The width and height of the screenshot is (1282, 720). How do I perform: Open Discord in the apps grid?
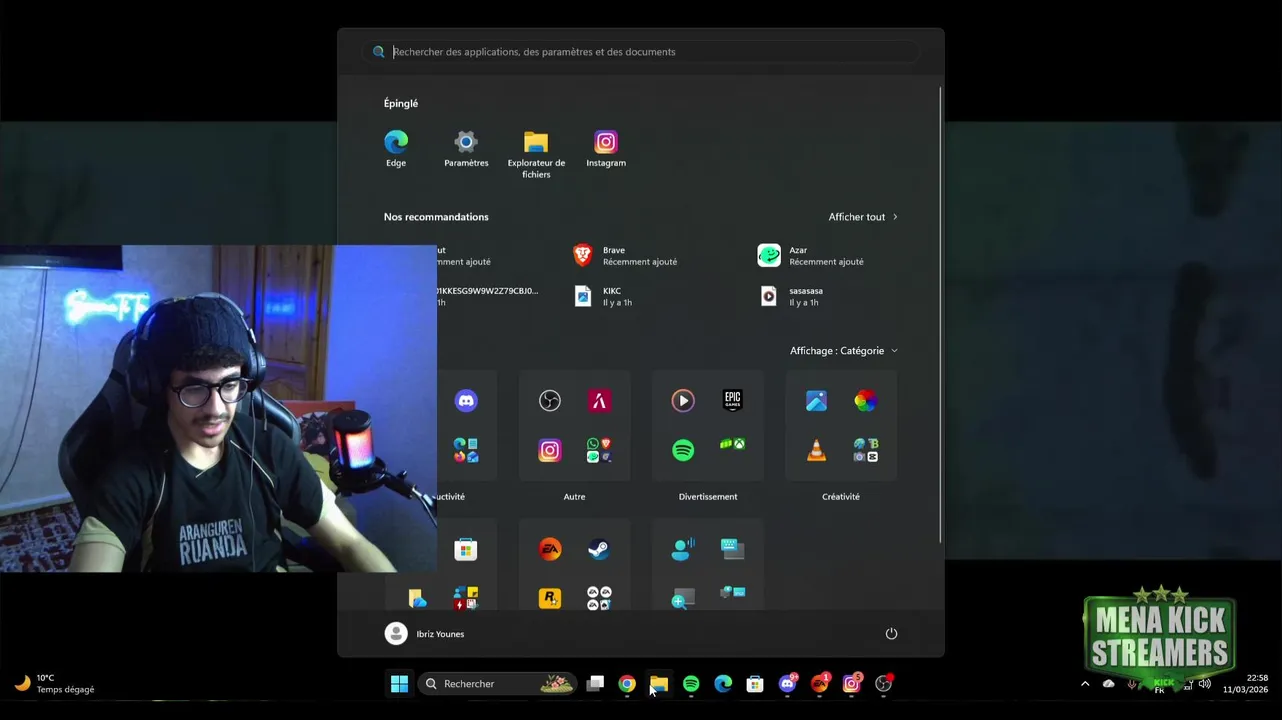click(466, 401)
